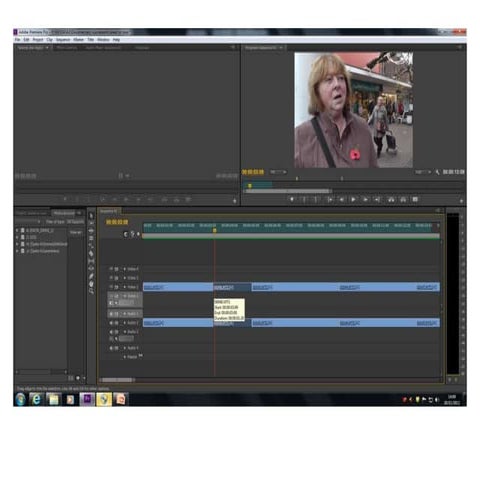Mute the audio track containing the clips
This screenshot has height=480, width=480.
pos(111,323)
